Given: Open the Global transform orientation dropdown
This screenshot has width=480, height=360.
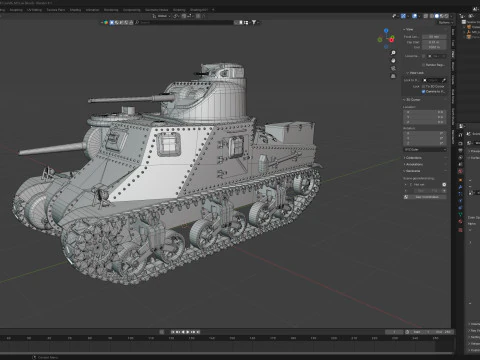Looking at the screenshot, I should (x=162, y=16).
